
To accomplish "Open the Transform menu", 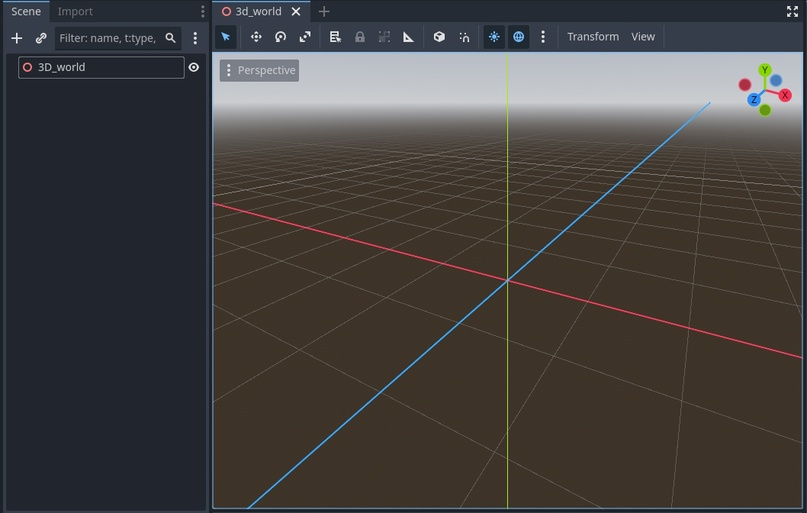I will (593, 37).
